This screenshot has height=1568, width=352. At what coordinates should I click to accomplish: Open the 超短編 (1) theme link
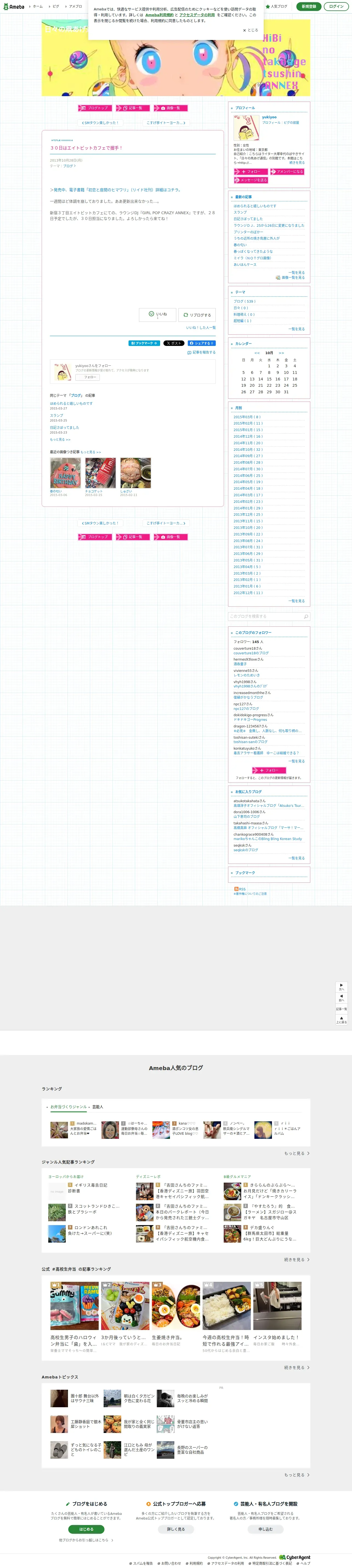pyautogui.click(x=242, y=321)
